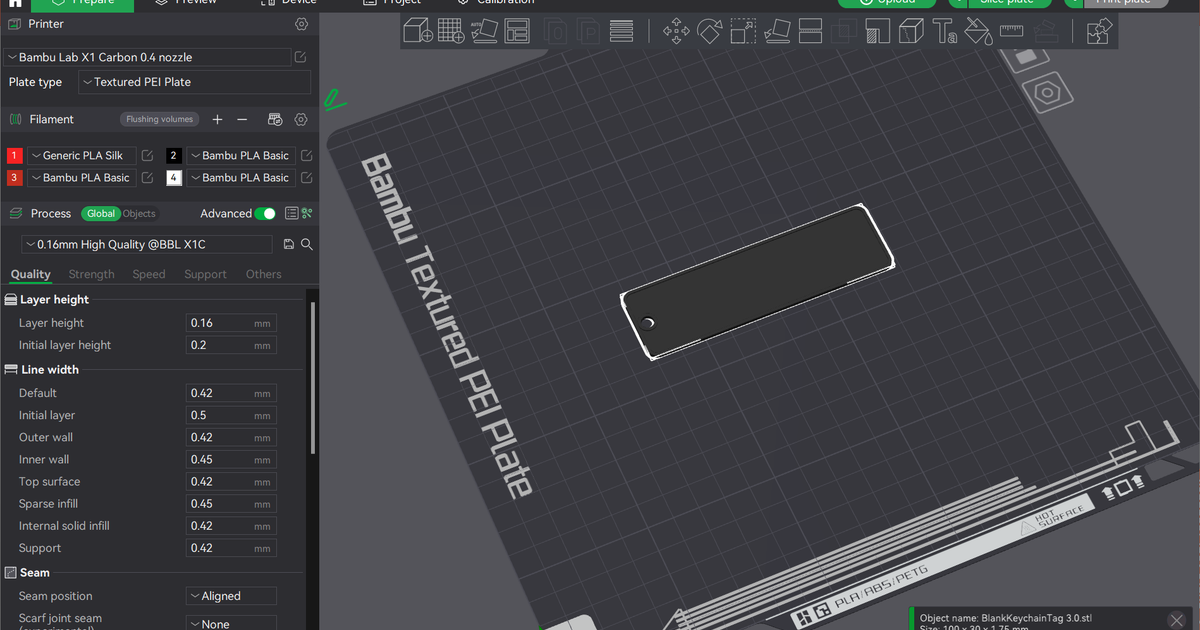Disable the Advanced process toggle
Viewport: 1200px width, 630px height.
(x=265, y=213)
